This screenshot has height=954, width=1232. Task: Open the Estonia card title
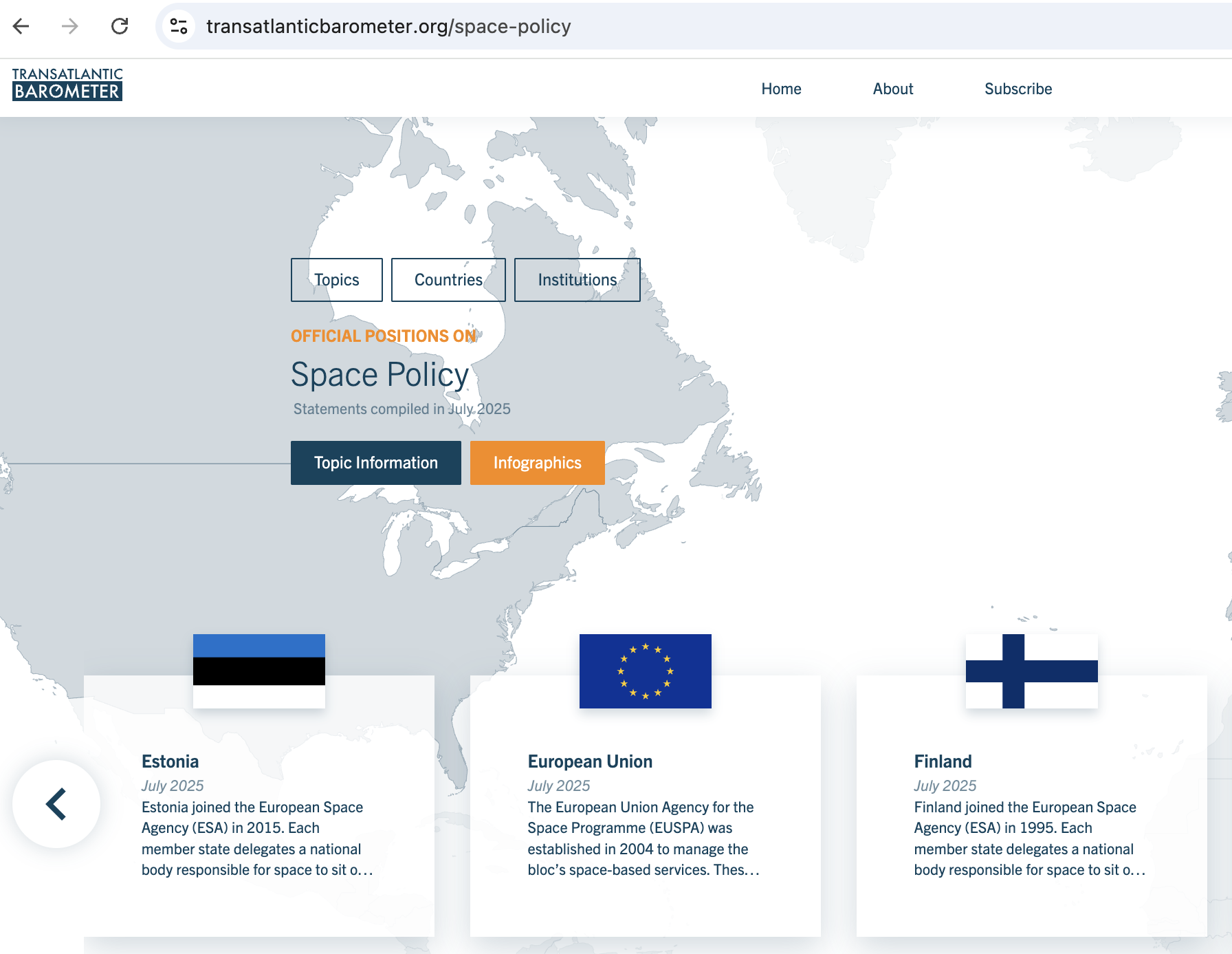[x=170, y=761]
